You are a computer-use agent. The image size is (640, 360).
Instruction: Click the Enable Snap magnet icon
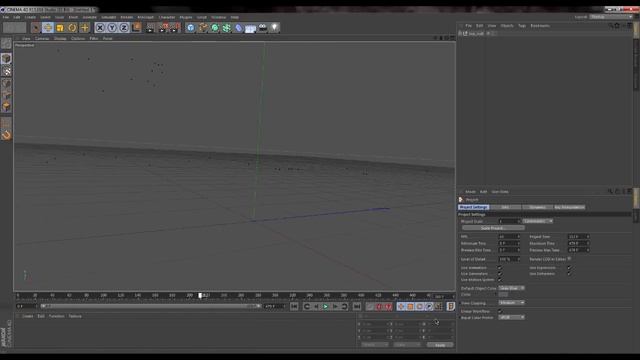click(x=6, y=135)
